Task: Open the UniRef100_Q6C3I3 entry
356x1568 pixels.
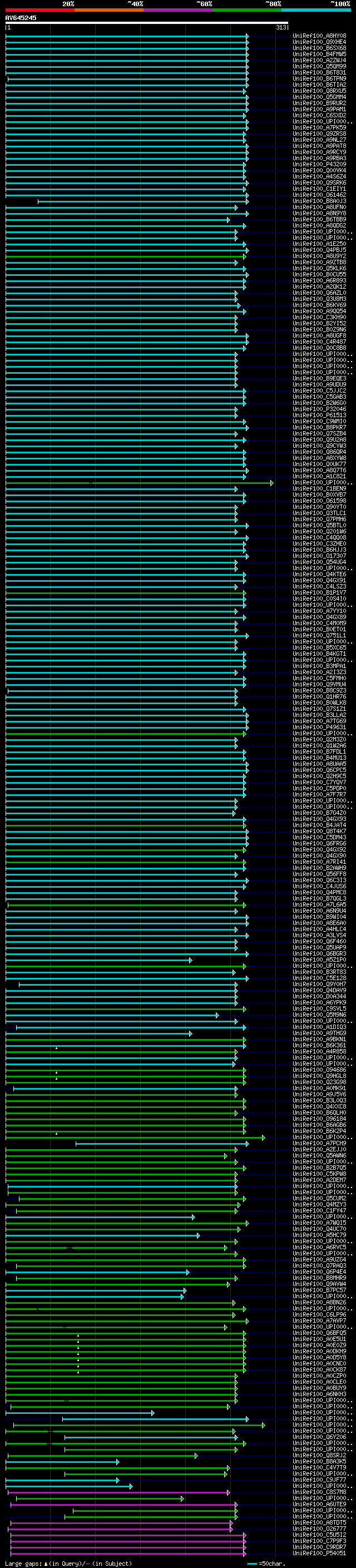Action: point(319,880)
